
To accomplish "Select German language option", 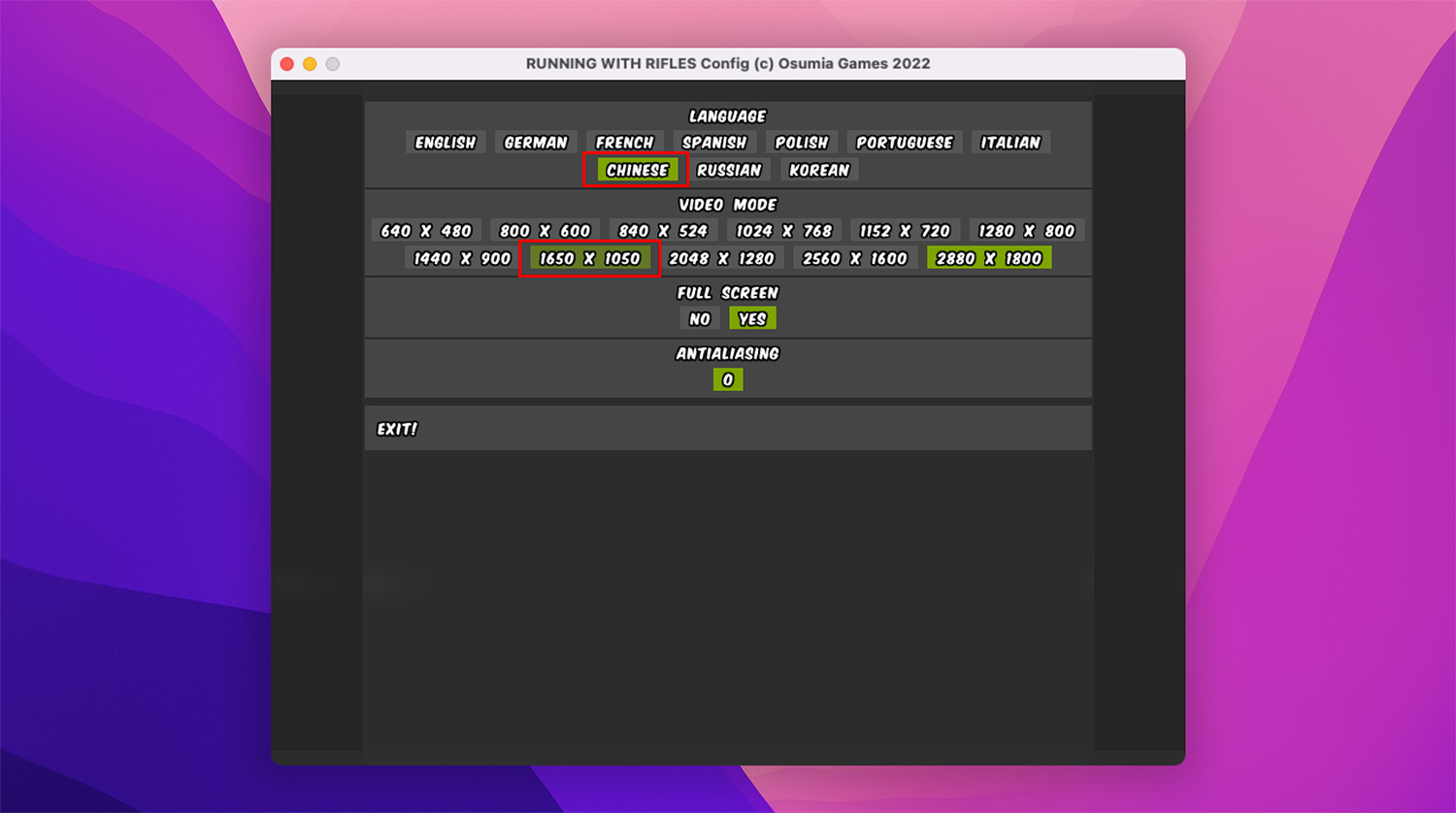I will click(536, 143).
